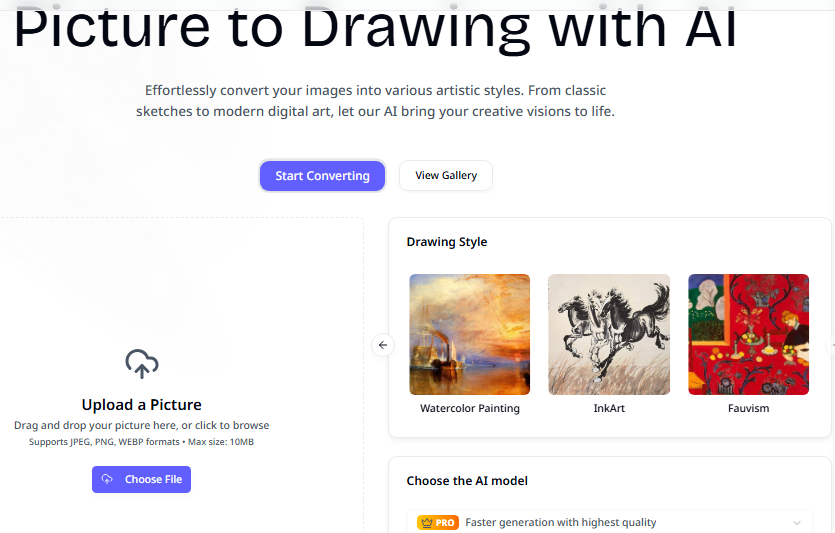Click the Fauvism text label

tap(748, 408)
